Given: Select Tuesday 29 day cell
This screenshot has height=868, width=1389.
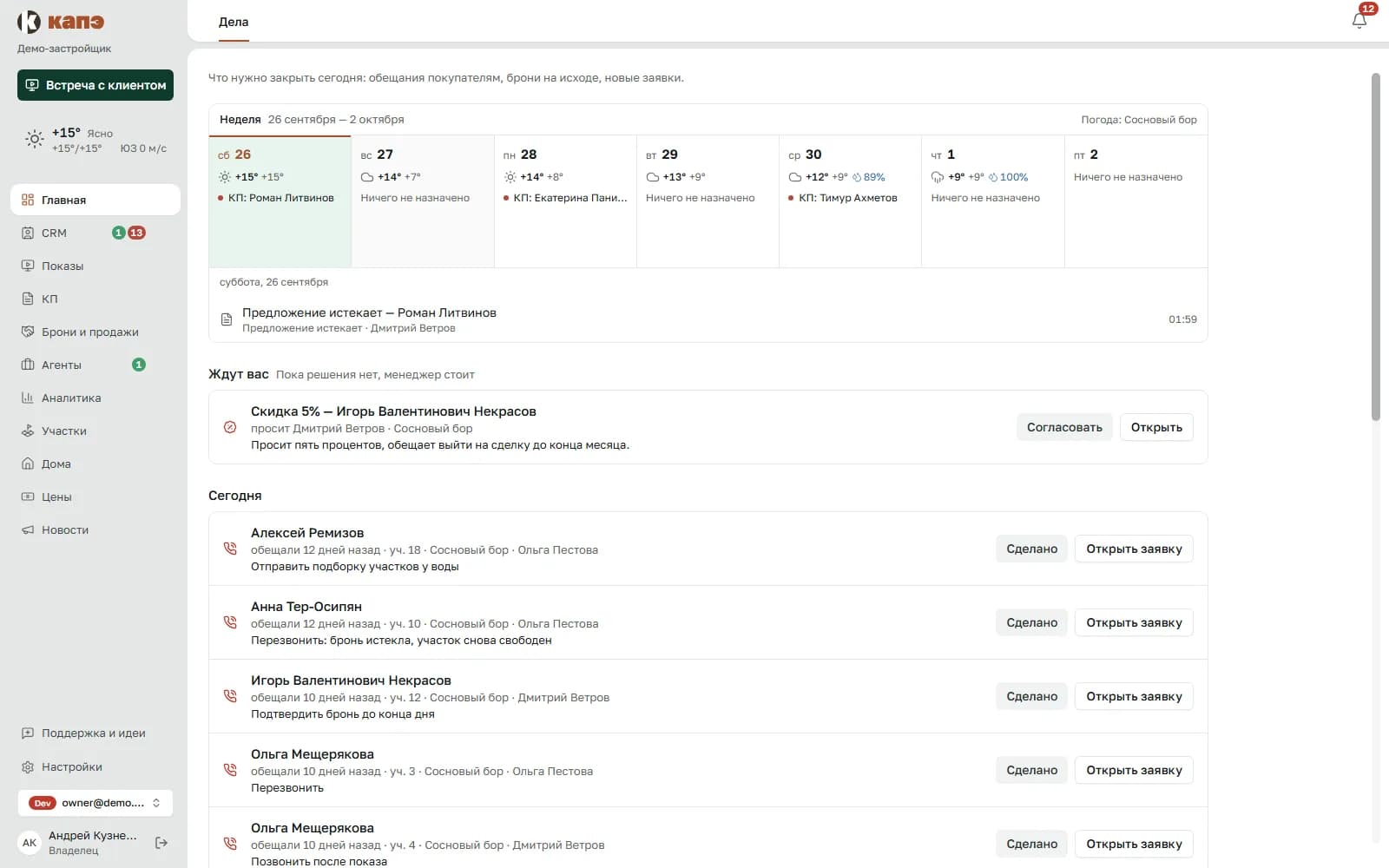Looking at the screenshot, I should pyautogui.click(x=708, y=201).
